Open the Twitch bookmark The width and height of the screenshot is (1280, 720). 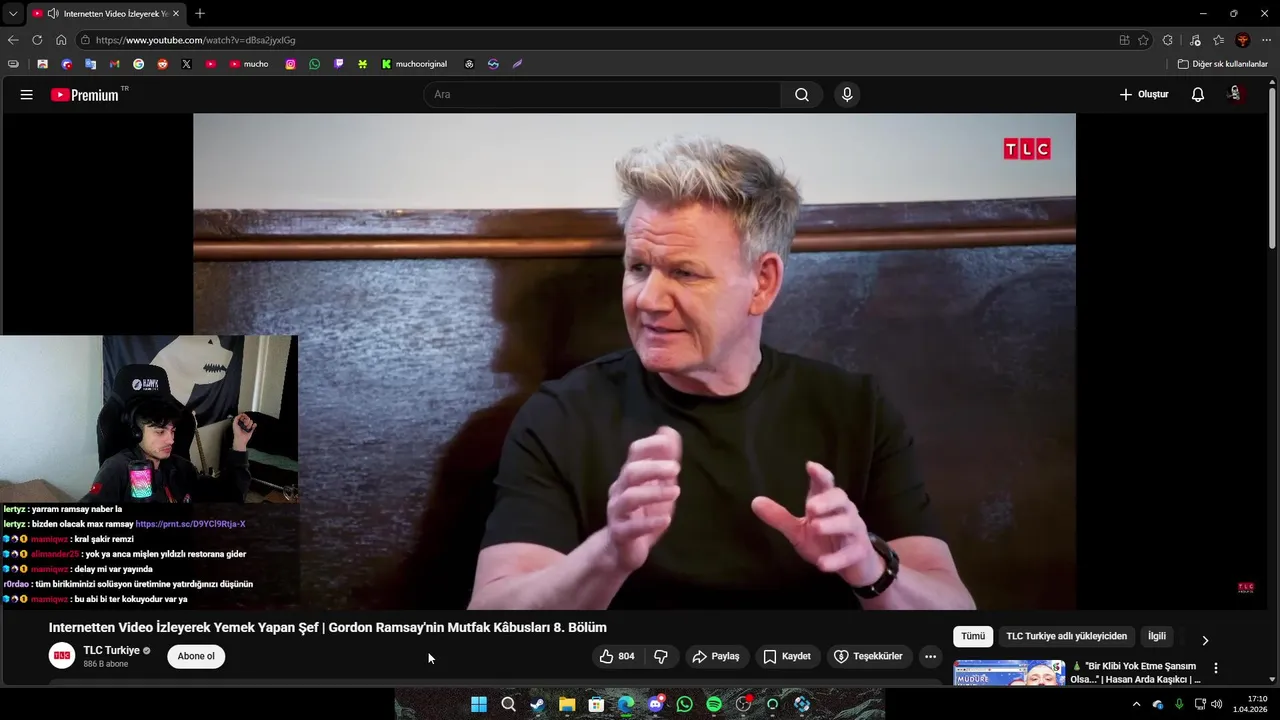(x=339, y=64)
